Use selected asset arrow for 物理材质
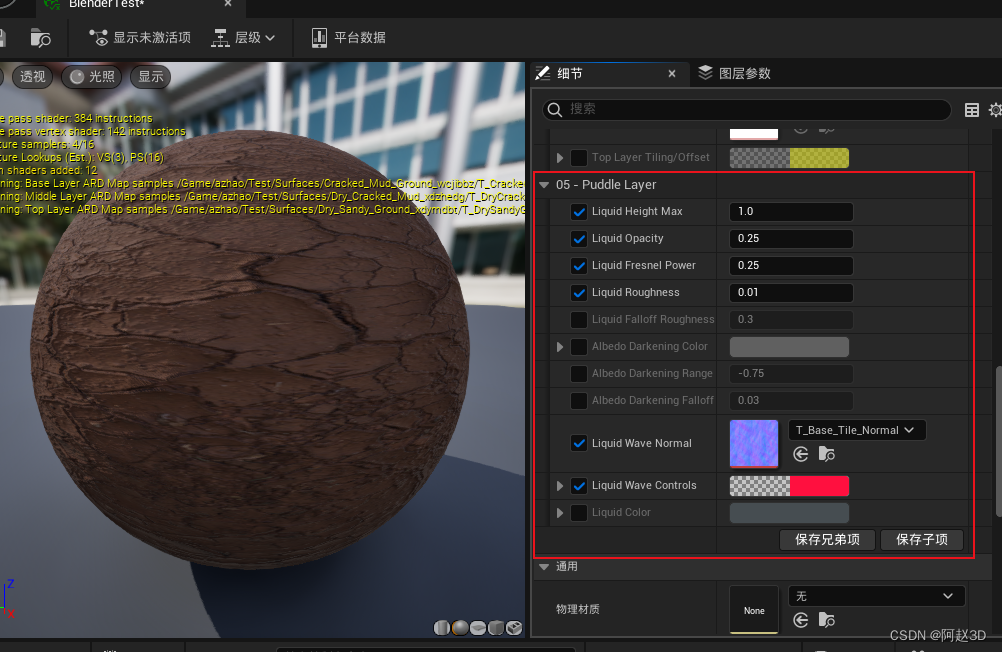This screenshot has width=1002, height=652. tap(801, 620)
